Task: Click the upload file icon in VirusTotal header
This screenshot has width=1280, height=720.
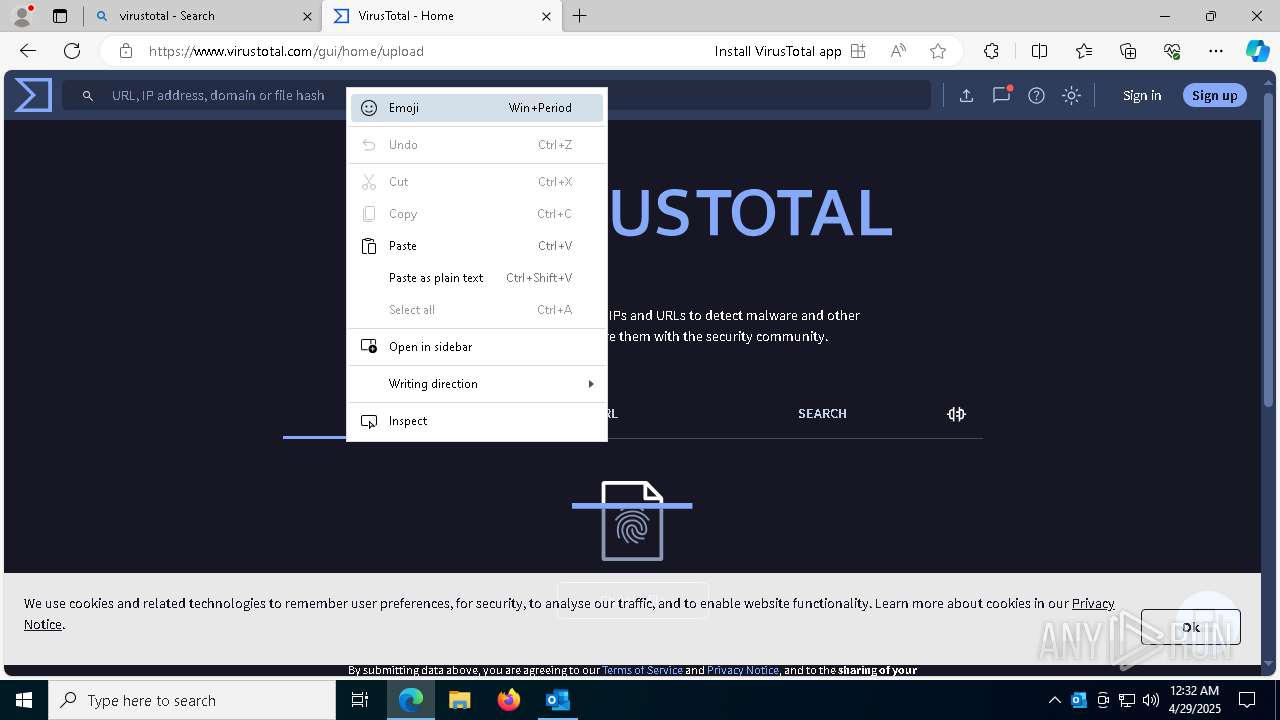Action: 966,95
